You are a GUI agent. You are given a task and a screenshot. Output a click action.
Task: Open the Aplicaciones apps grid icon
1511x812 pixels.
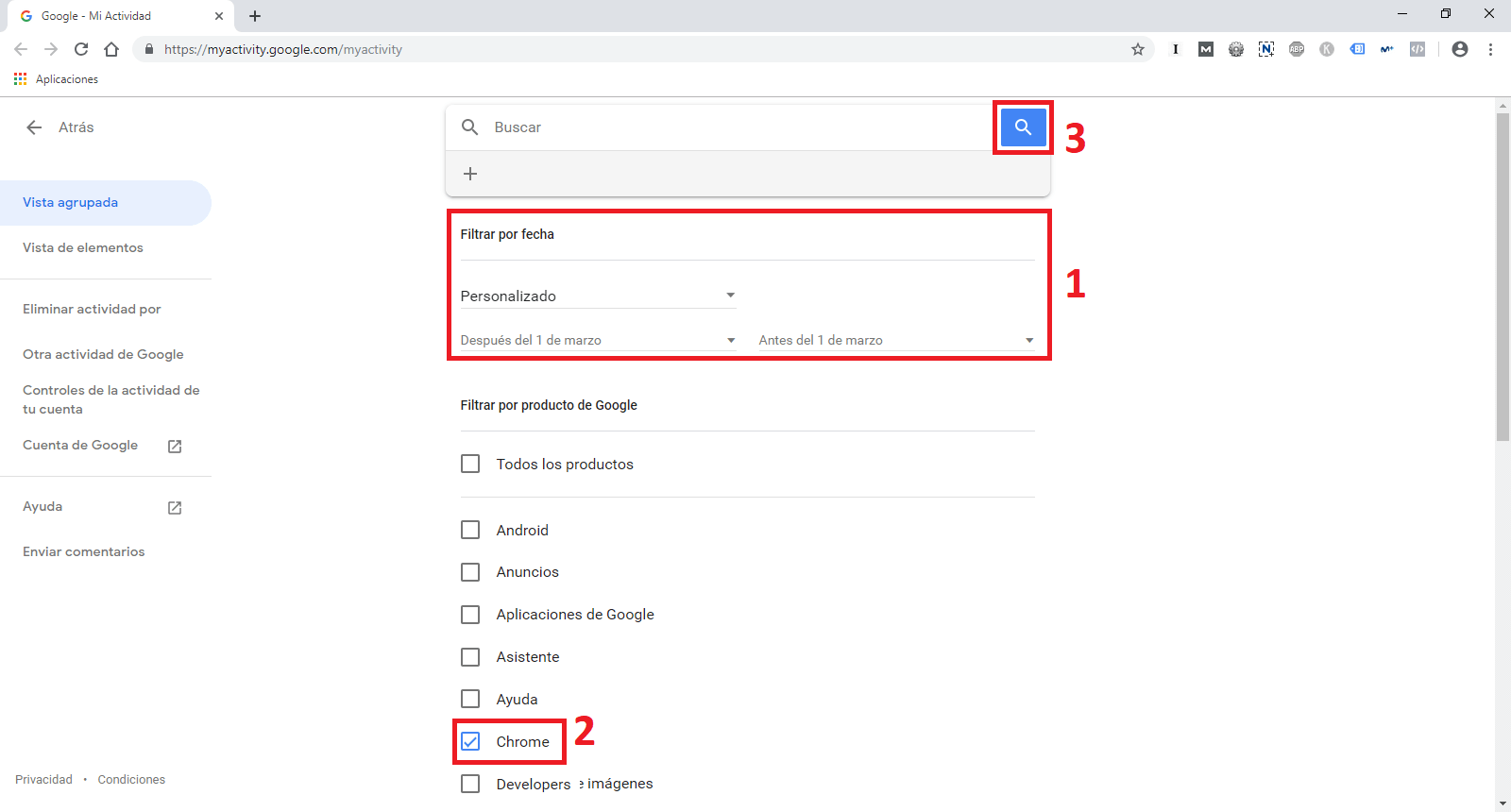click(x=21, y=79)
